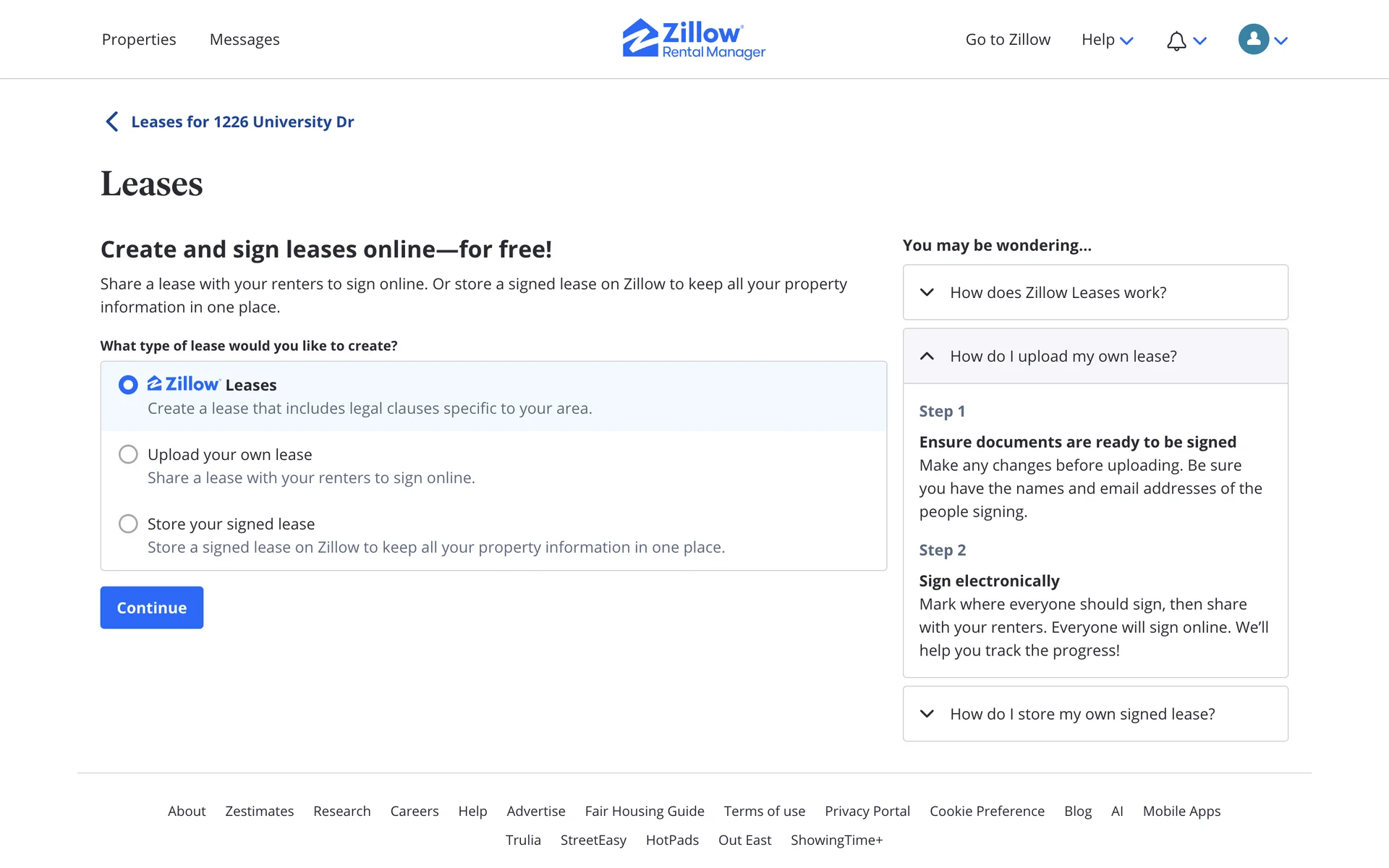Click the Zillow Rental Manager logo

coord(694,39)
